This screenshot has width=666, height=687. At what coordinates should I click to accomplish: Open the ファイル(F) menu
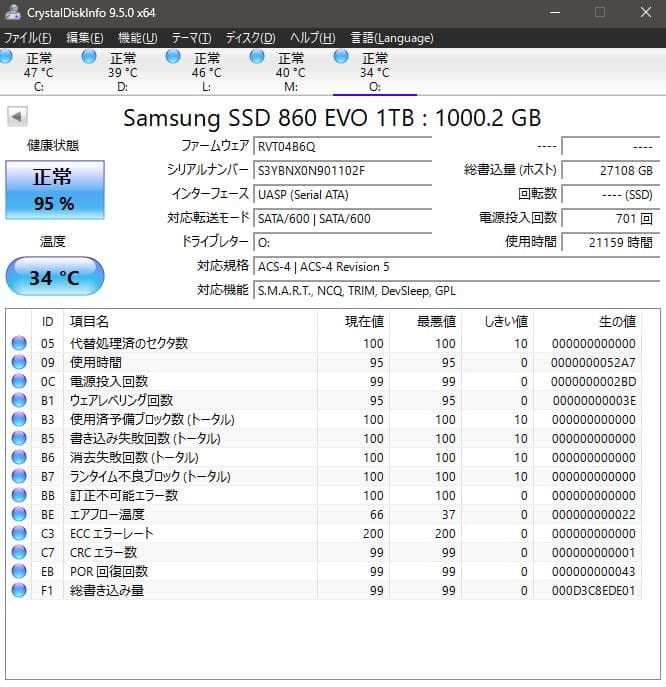tap(27, 38)
